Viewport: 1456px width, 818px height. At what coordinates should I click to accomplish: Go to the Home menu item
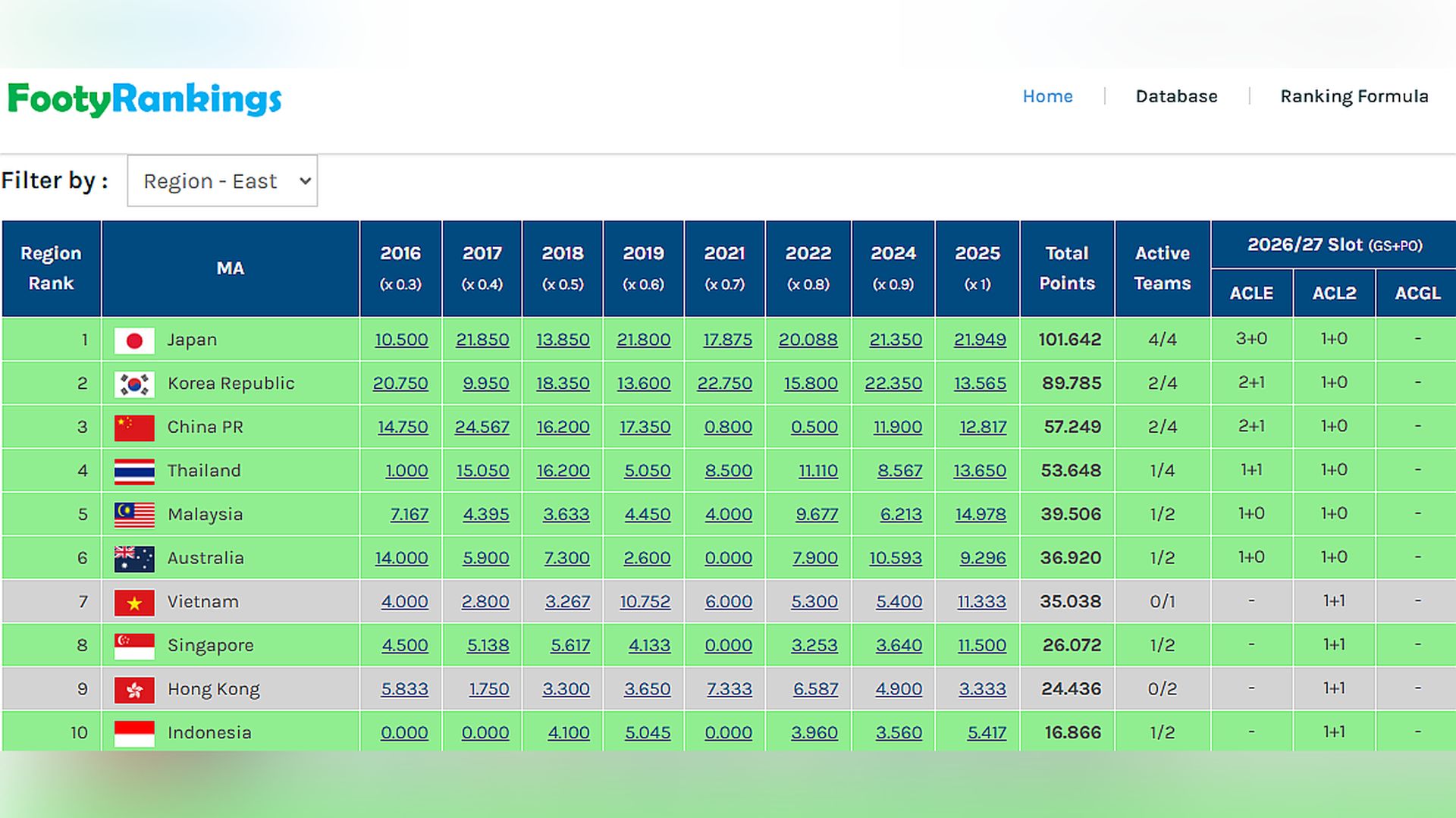pyautogui.click(x=1047, y=96)
